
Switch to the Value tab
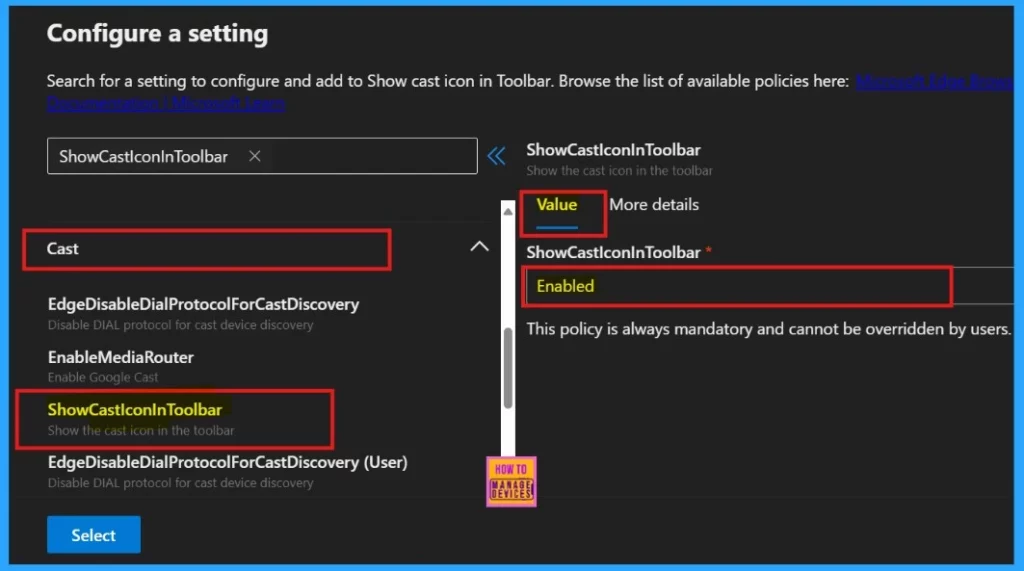556,205
